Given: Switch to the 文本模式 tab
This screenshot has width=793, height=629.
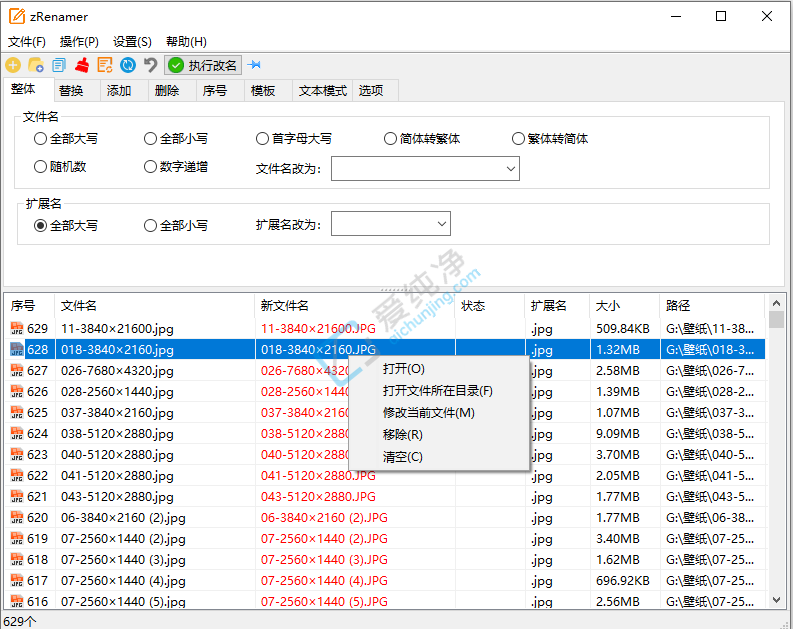Looking at the screenshot, I should pos(323,91).
